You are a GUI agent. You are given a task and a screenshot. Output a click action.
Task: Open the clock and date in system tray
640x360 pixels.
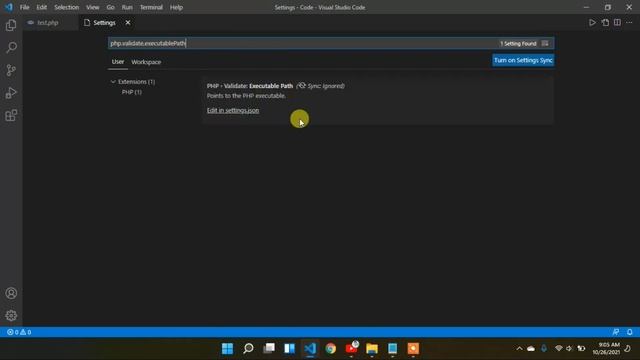606,349
